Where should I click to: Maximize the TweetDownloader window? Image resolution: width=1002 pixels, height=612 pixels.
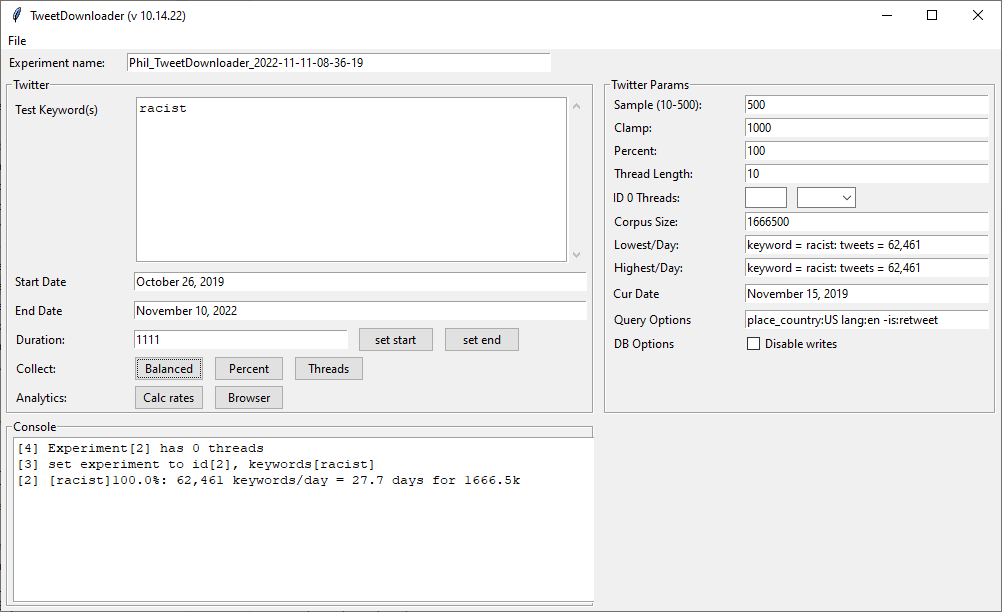coord(932,15)
